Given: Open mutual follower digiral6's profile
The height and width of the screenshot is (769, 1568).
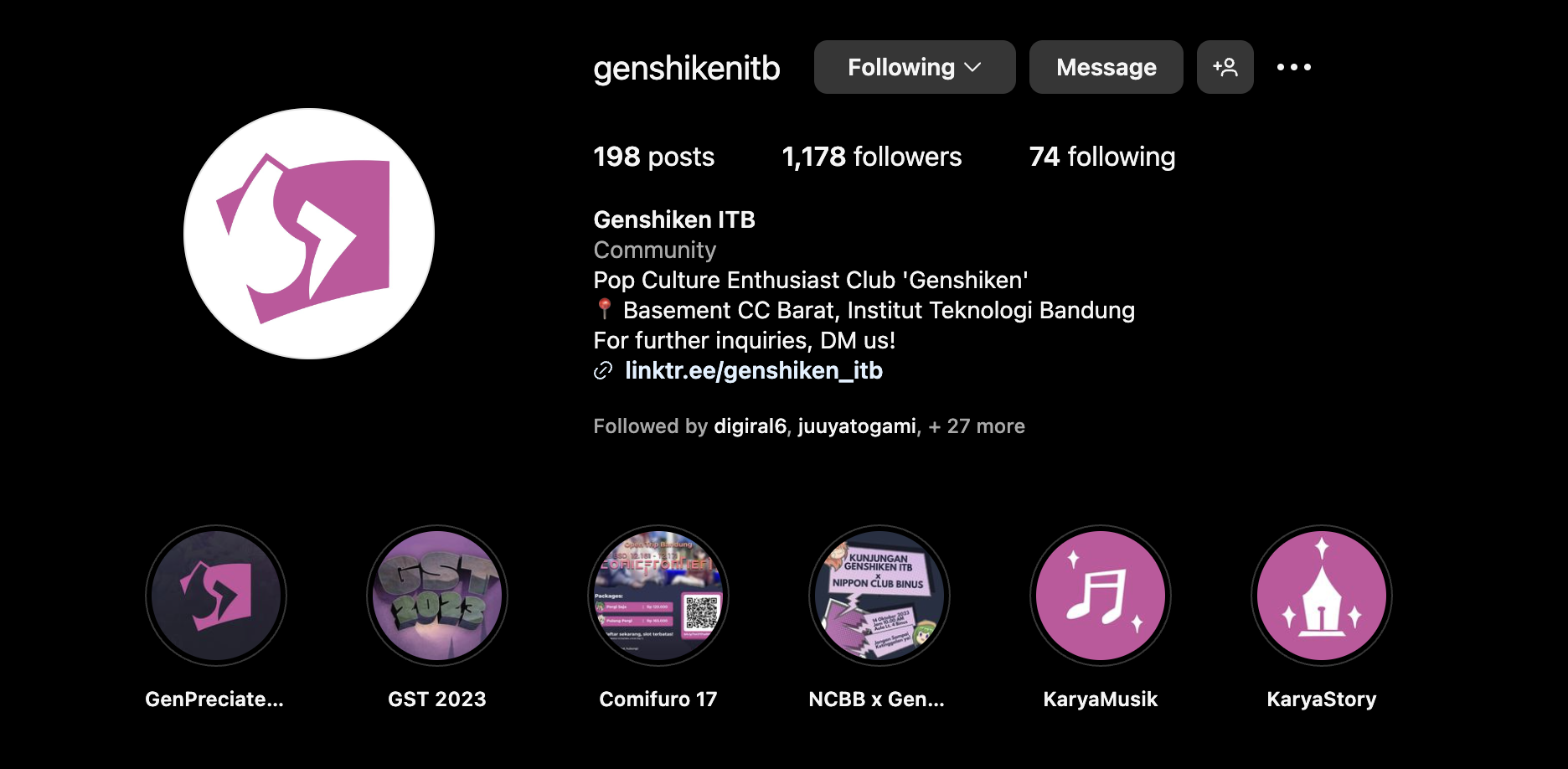Looking at the screenshot, I should click(750, 426).
